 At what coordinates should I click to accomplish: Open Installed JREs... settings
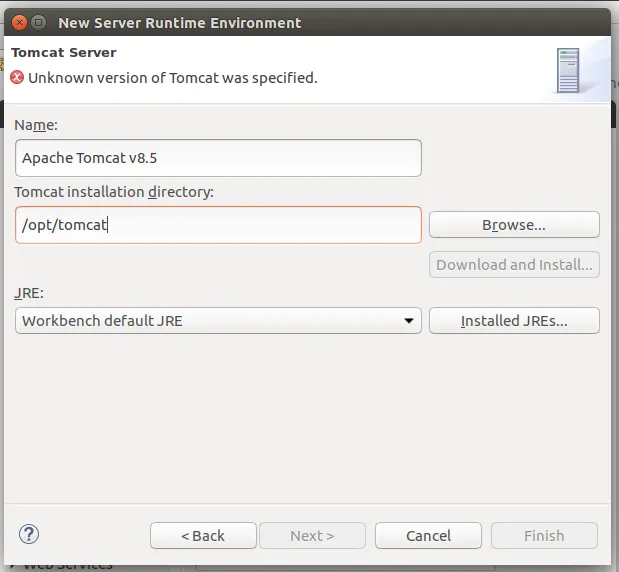click(x=514, y=321)
